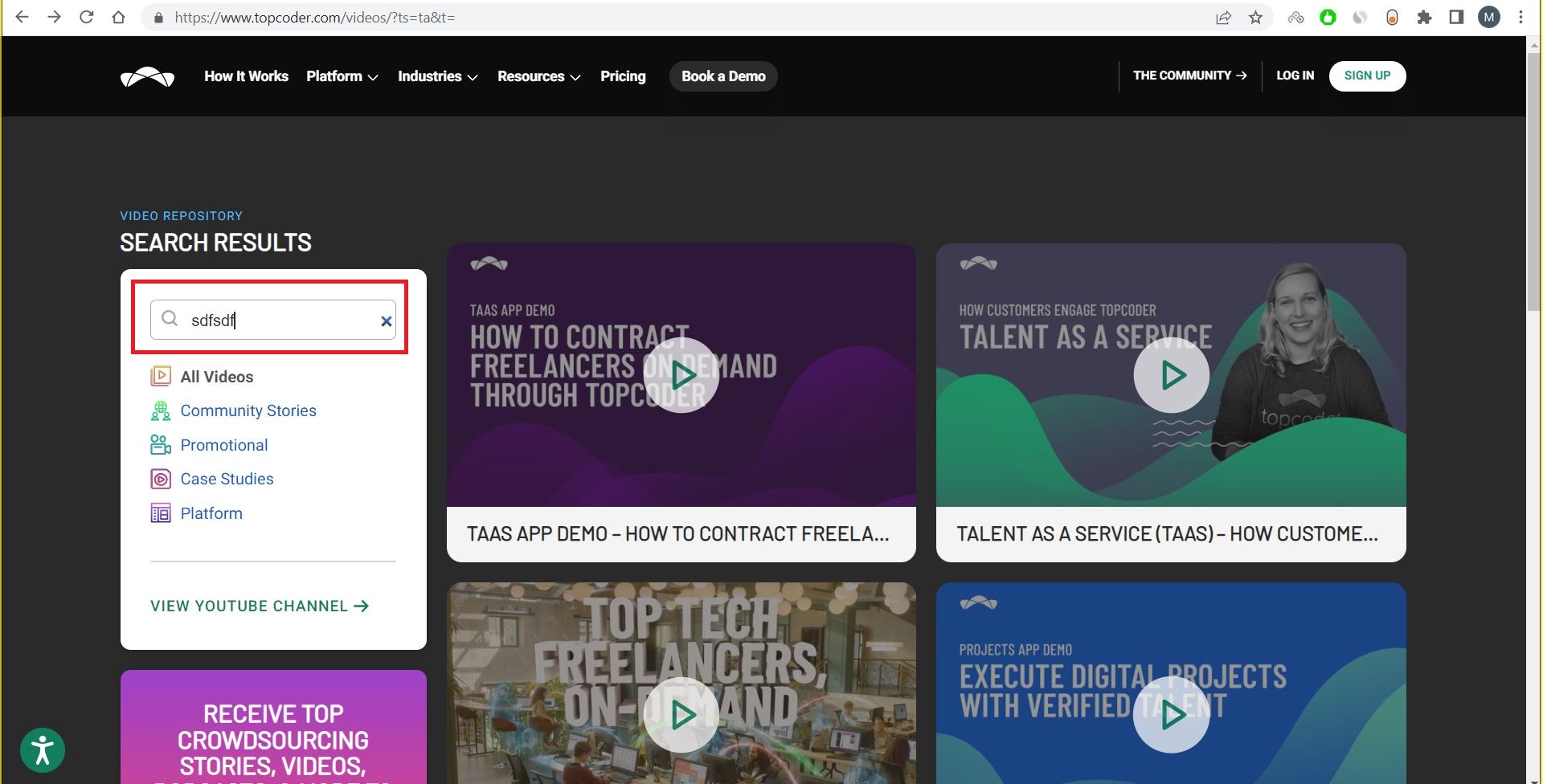Click LOG IN
Screen dimensions: 1543x784
tap(1295, 76)
